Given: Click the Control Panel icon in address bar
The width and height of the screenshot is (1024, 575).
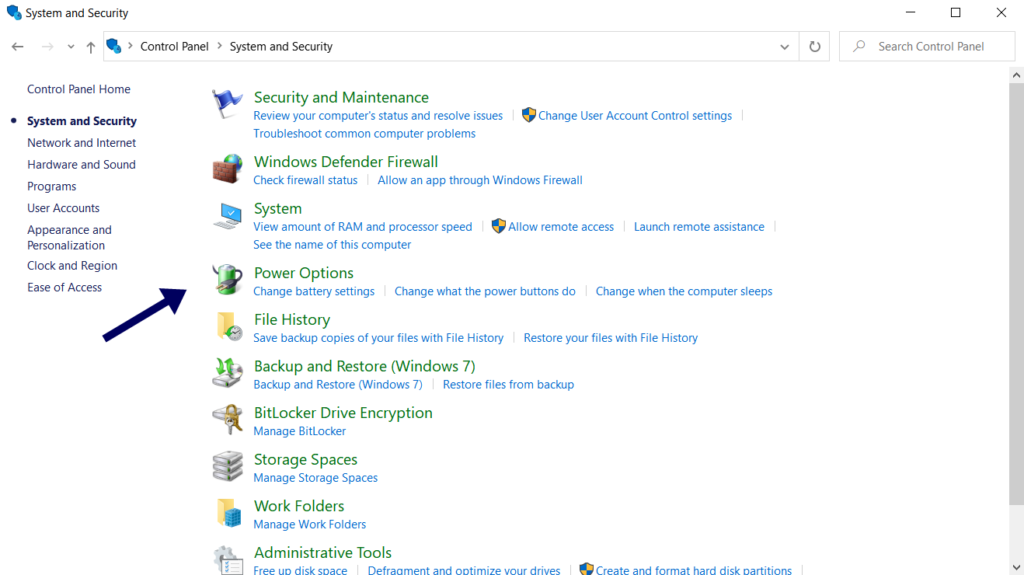Looking at the screenshot, I should coord(114,46).
